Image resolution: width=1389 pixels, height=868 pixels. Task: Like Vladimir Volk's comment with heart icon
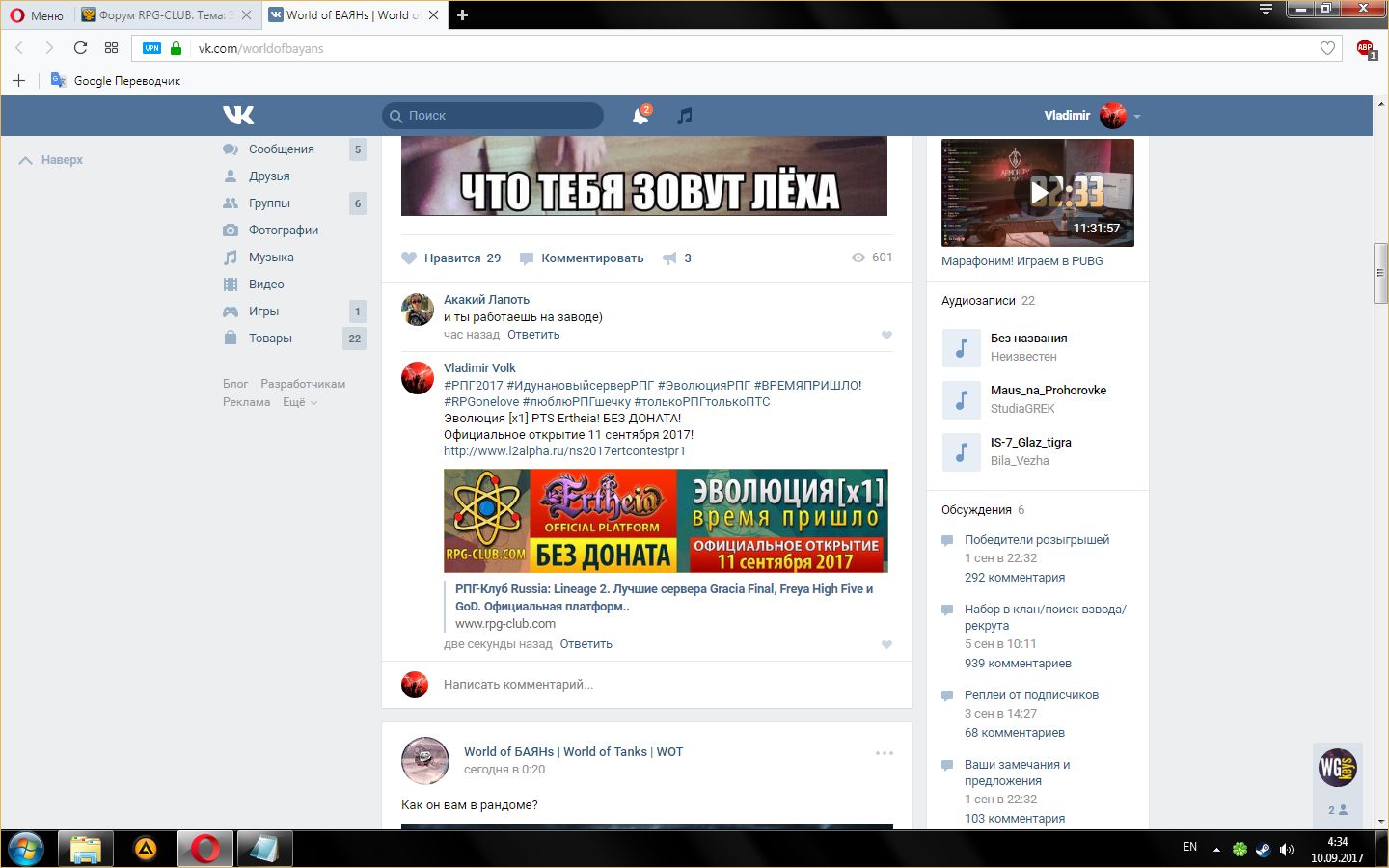886,645
